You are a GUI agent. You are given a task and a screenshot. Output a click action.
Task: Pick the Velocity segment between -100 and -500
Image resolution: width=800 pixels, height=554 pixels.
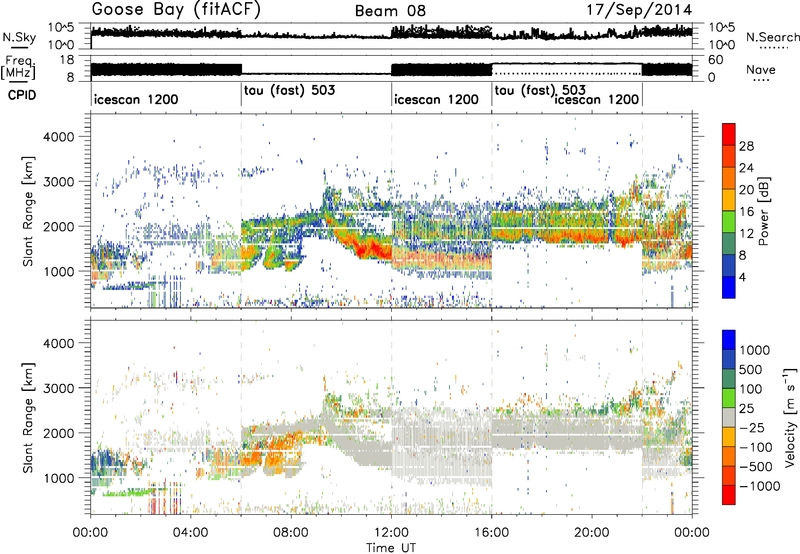click(x=729, y=456)
